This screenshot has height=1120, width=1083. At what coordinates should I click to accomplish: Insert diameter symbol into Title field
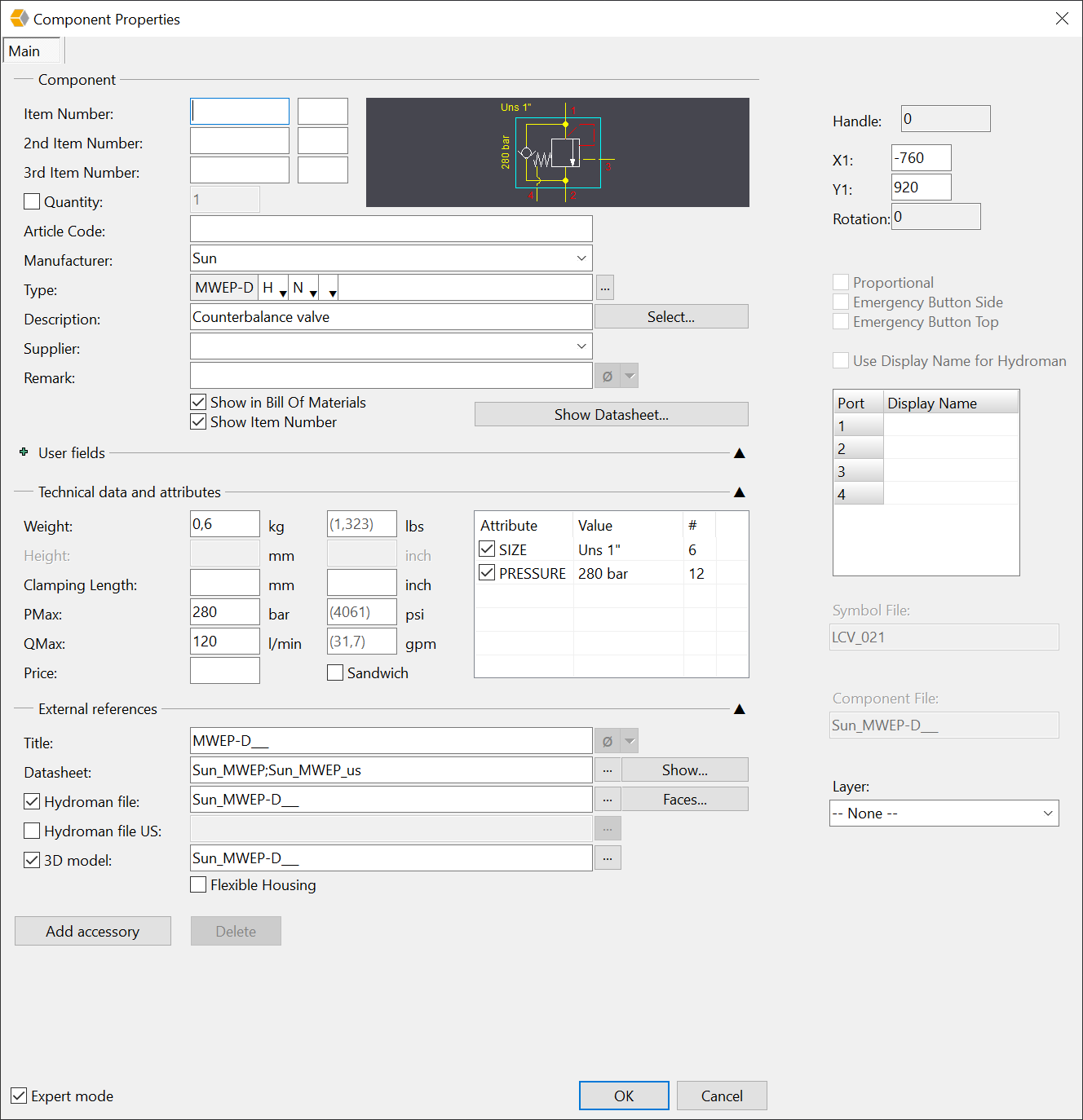tap(606, 740)
